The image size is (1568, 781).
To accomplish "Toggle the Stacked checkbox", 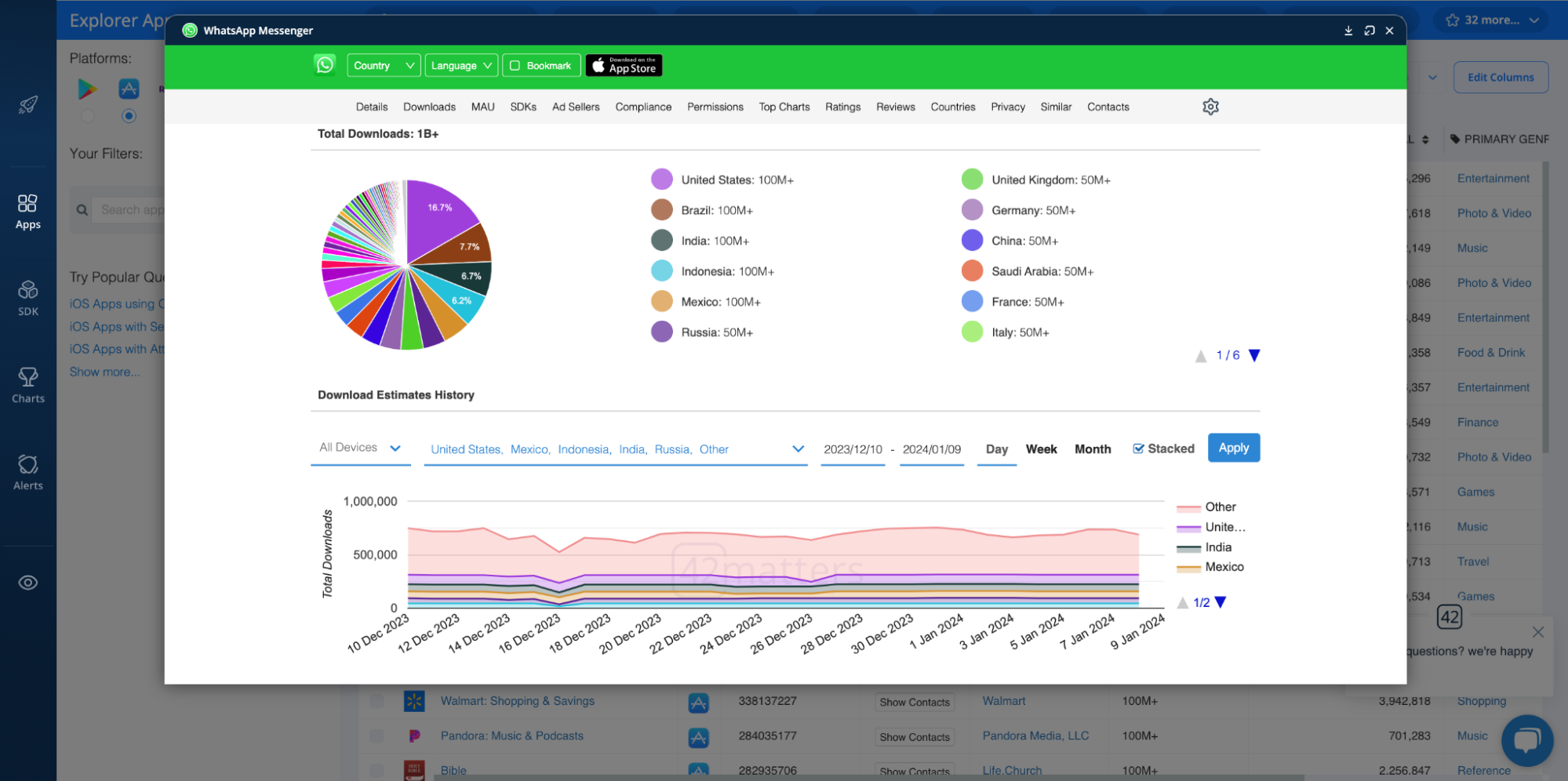I will coord(1138,449).
